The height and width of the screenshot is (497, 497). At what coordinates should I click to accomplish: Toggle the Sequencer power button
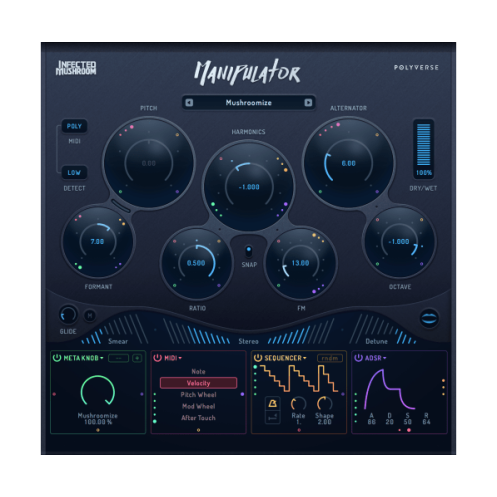258,358
